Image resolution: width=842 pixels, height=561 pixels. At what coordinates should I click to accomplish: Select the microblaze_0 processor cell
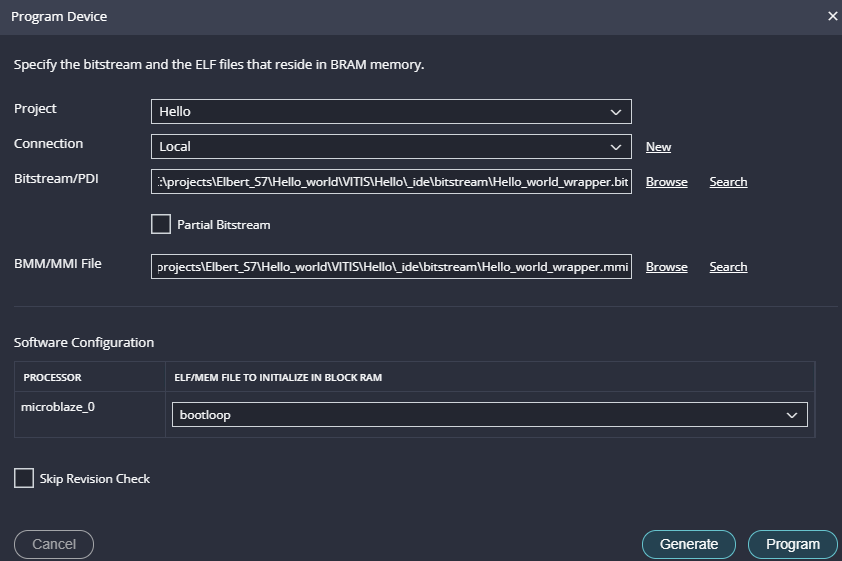pyautogui.click(x=89, y=408)
